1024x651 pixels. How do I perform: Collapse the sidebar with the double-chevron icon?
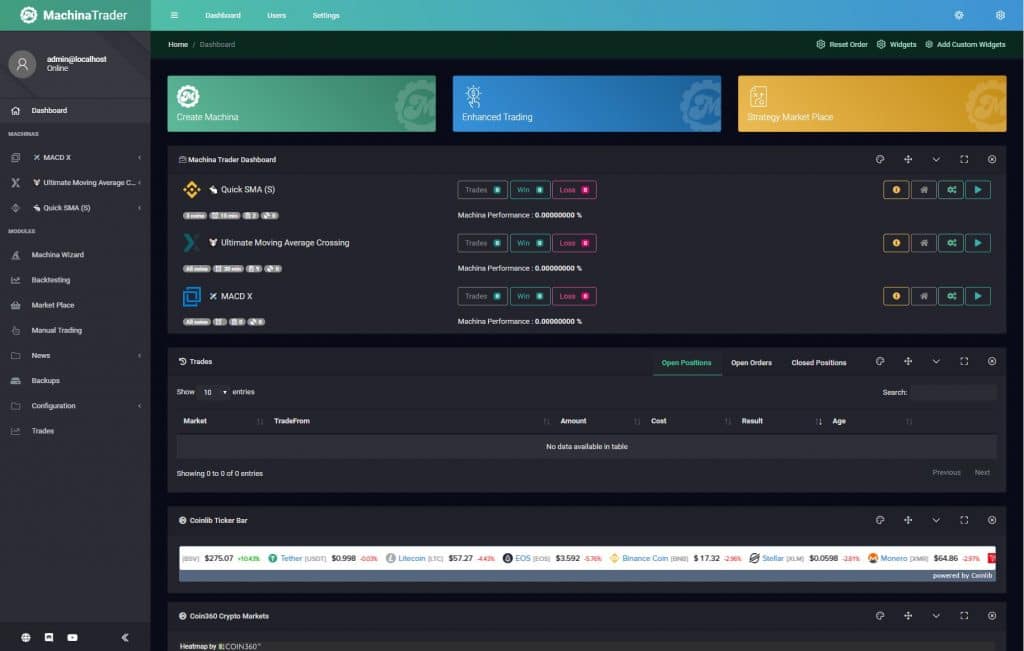125,637
